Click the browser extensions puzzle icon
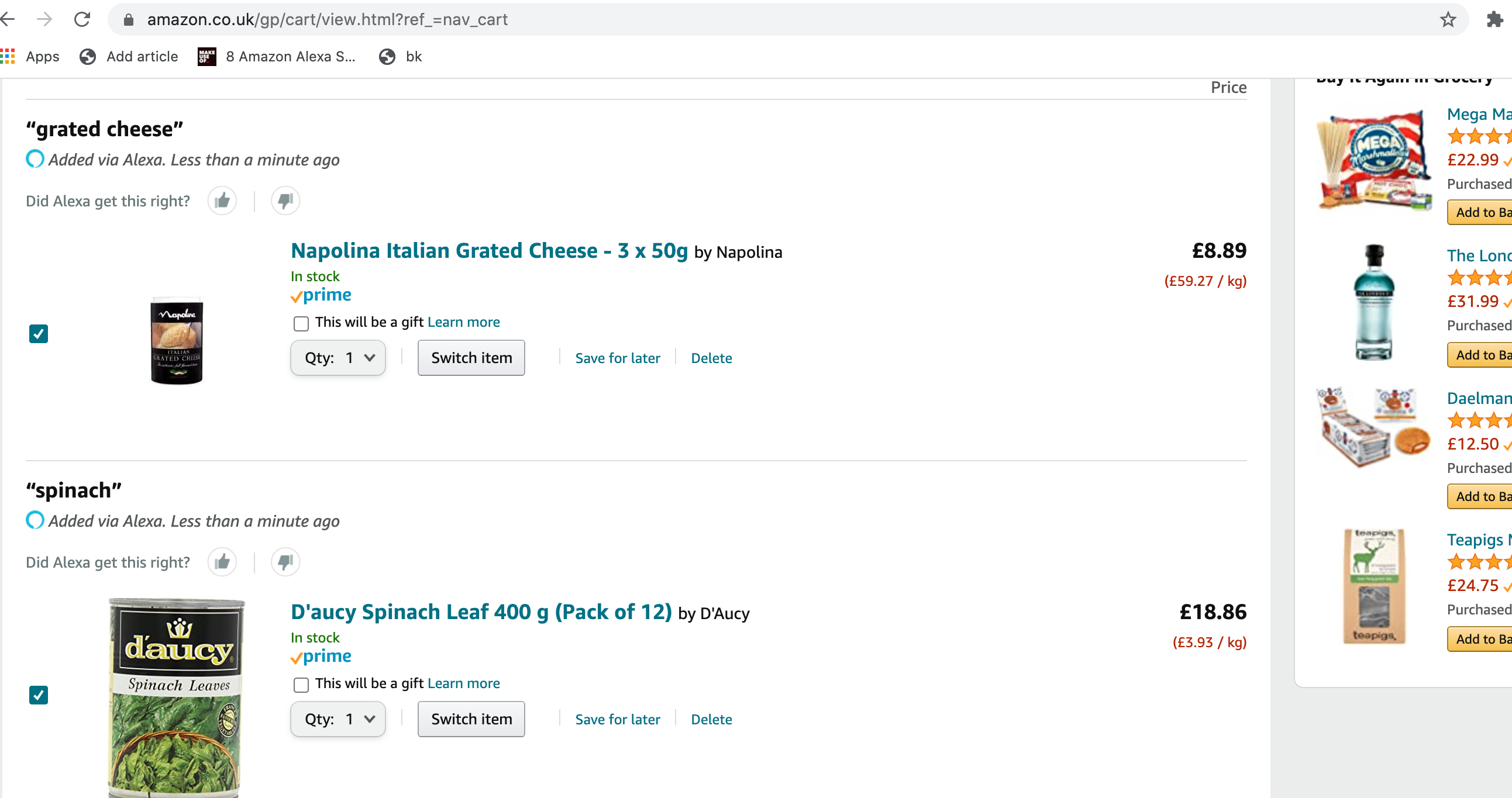1512x798 pixels. click(1492, 18)
